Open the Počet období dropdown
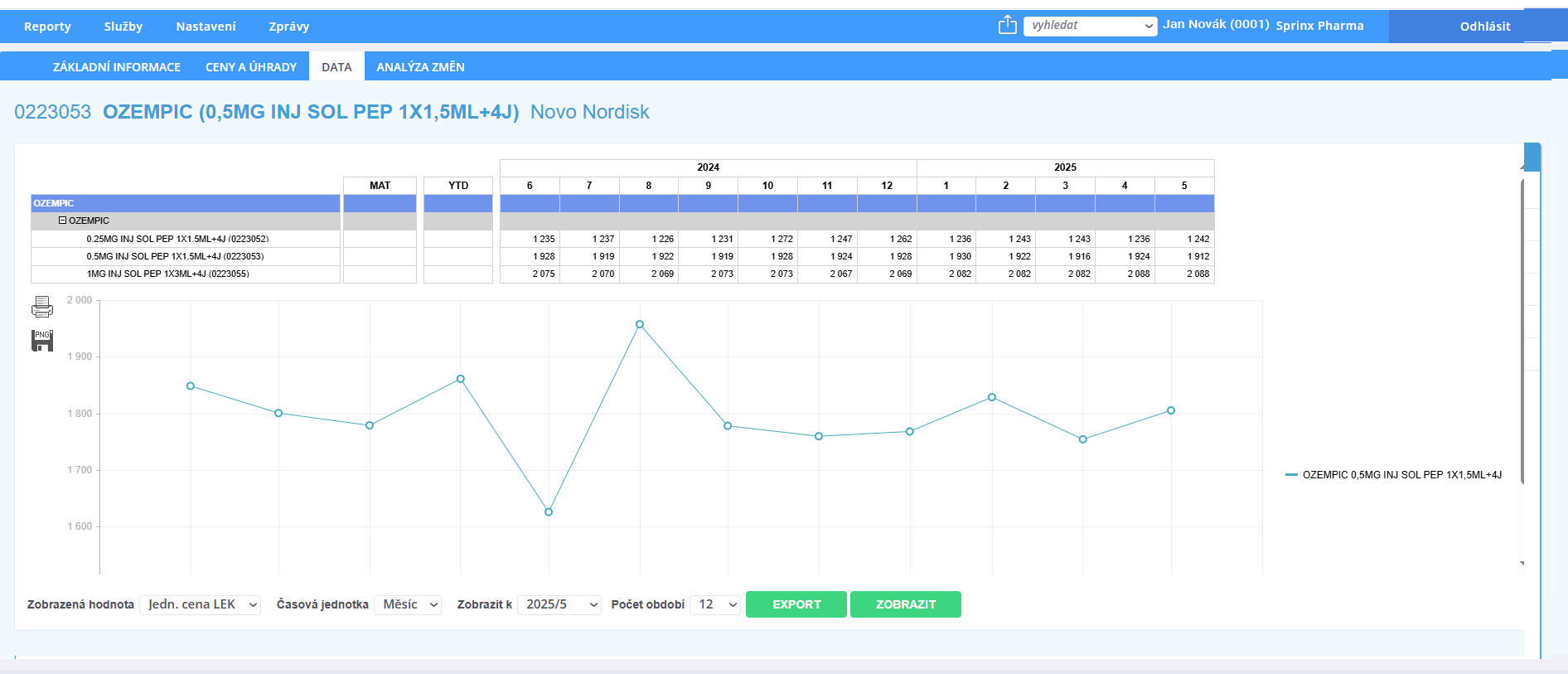The width and height of the screenshot is (1568, 674). tap(715, 604)
